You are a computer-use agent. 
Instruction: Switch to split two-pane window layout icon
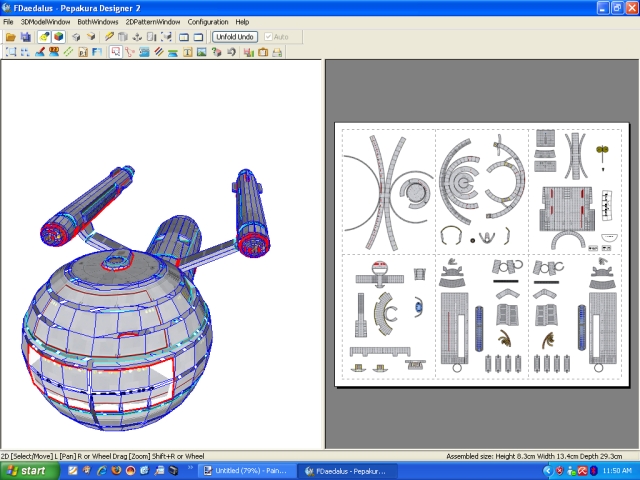[184, 37]
